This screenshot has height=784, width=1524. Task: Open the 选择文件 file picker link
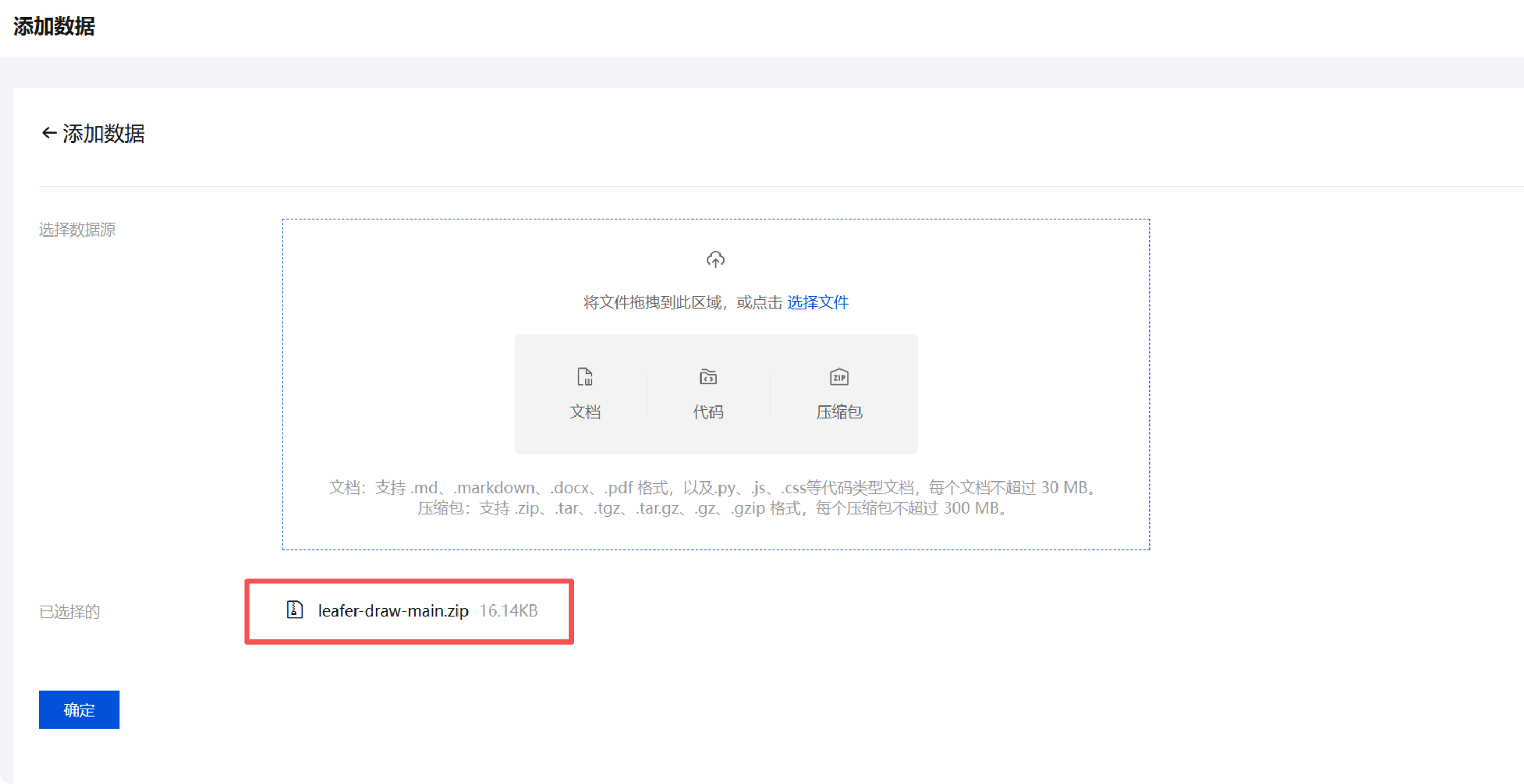click(818, 303)
